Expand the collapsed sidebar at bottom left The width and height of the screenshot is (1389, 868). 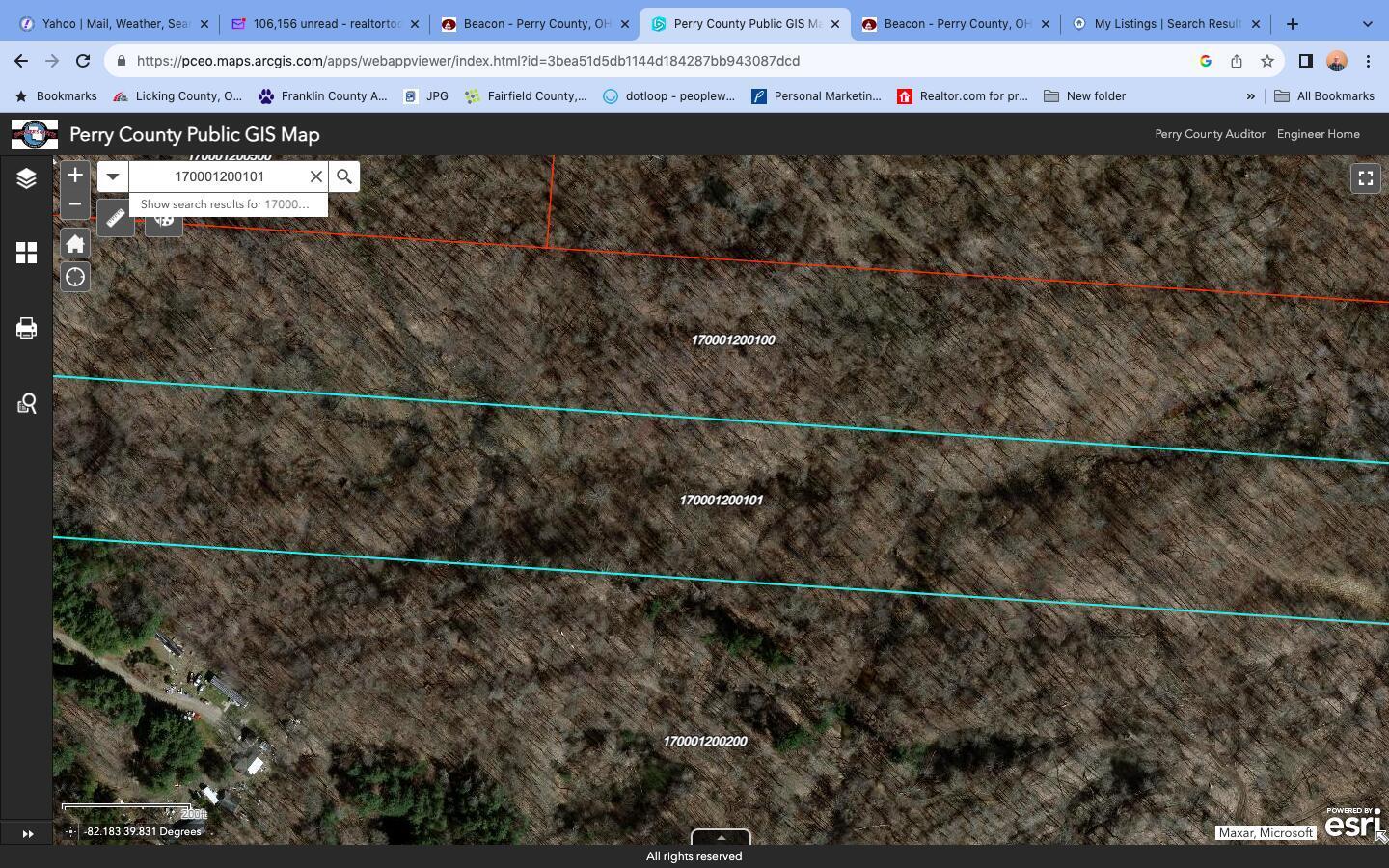(x=27, y=834)
